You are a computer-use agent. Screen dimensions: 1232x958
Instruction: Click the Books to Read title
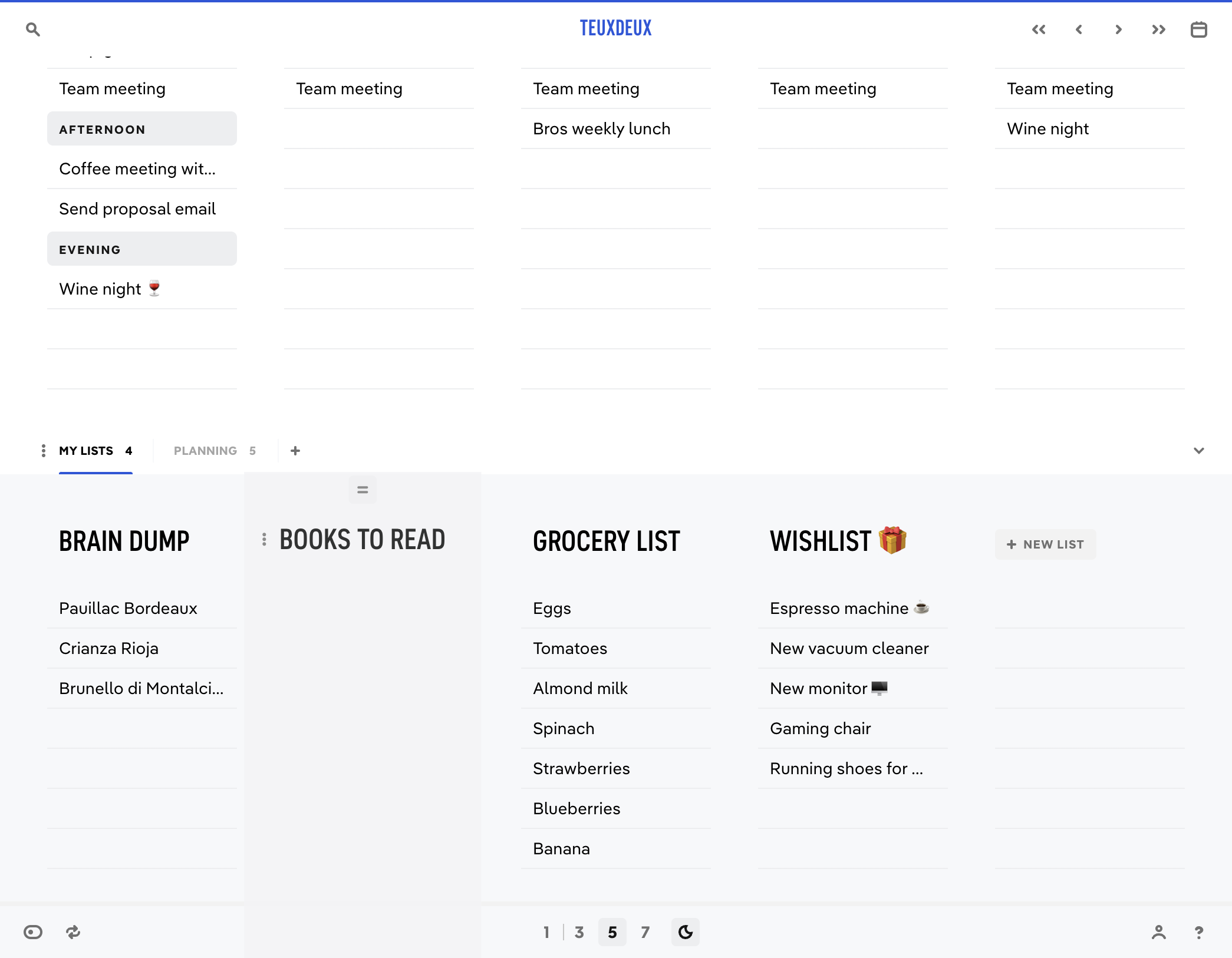point(363,540)
